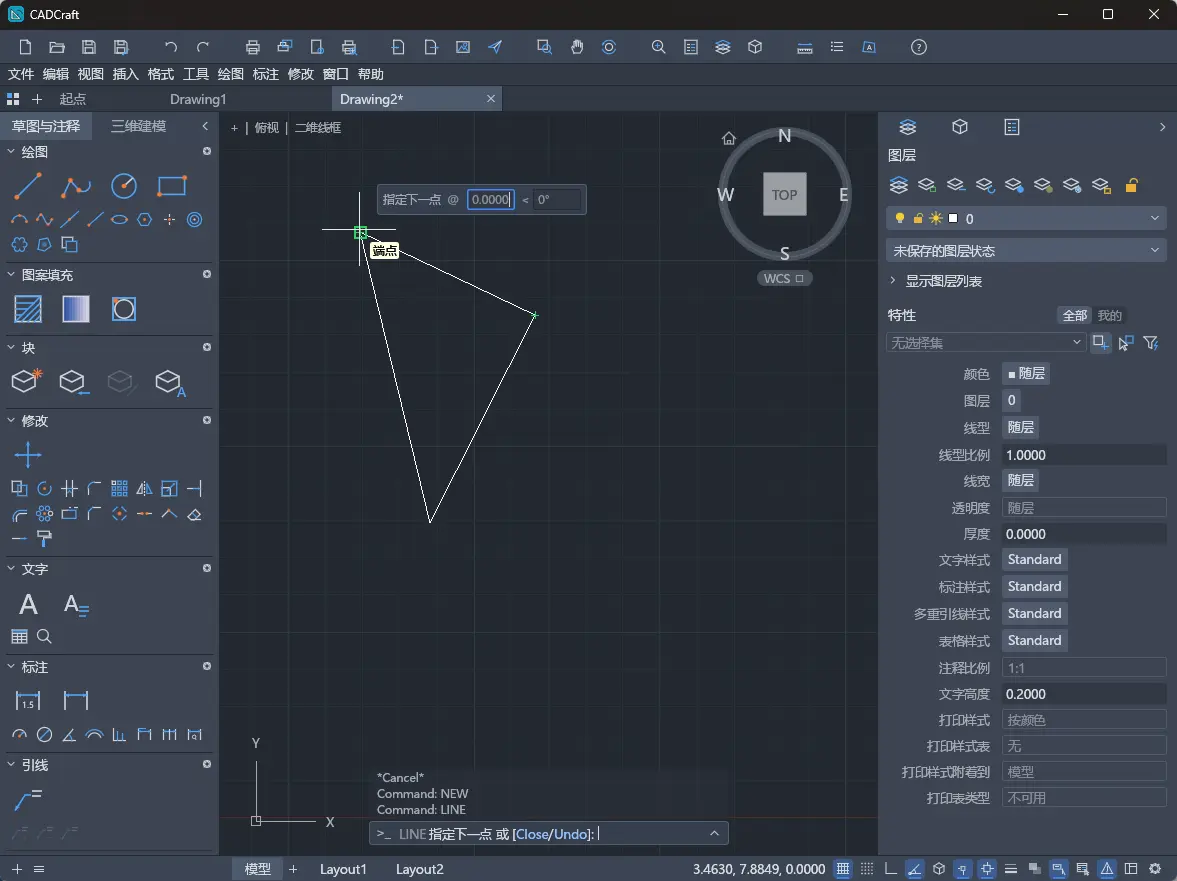Select the Rectangle drawing tool
This screenshot has width=1177, height=881.
pos(172,185)
